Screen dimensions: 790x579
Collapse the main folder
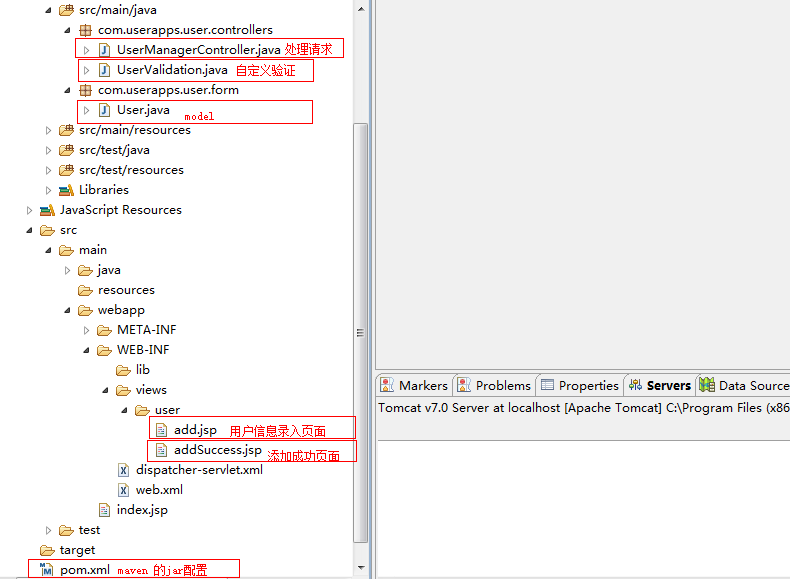tap(48, 250)
